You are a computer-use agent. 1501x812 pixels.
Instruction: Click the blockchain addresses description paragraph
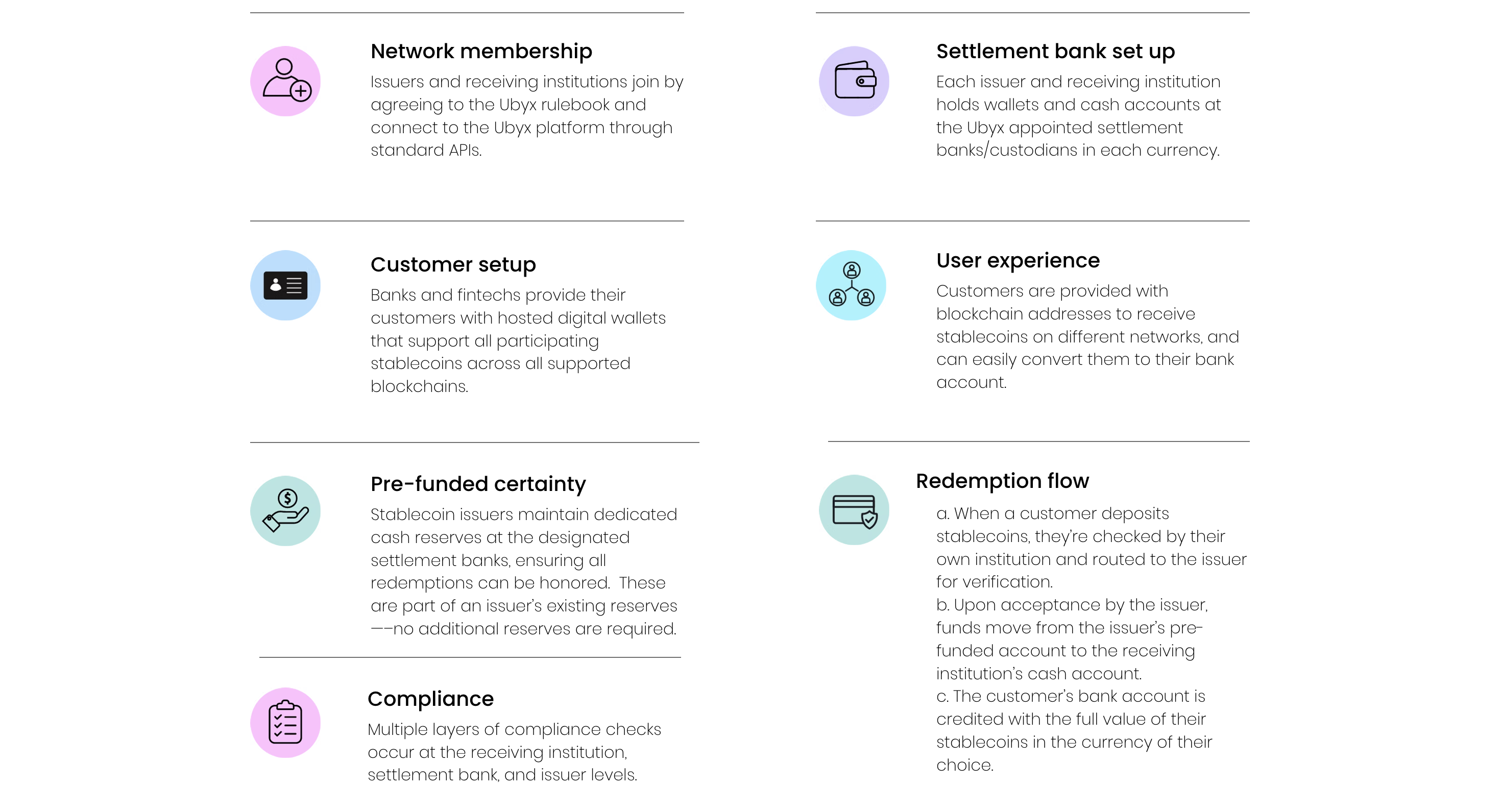1087,337
